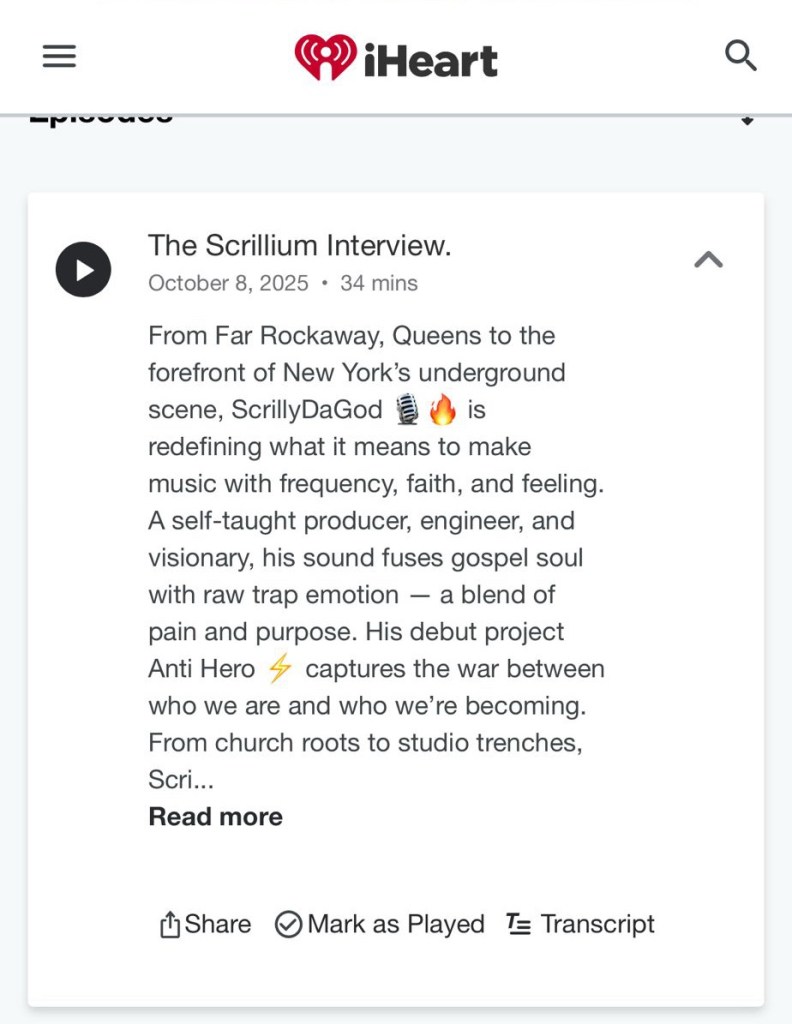Click the Share upload icon
Image resolution: width=792 pixels, height=1024 pixels.
coord(169,925)
